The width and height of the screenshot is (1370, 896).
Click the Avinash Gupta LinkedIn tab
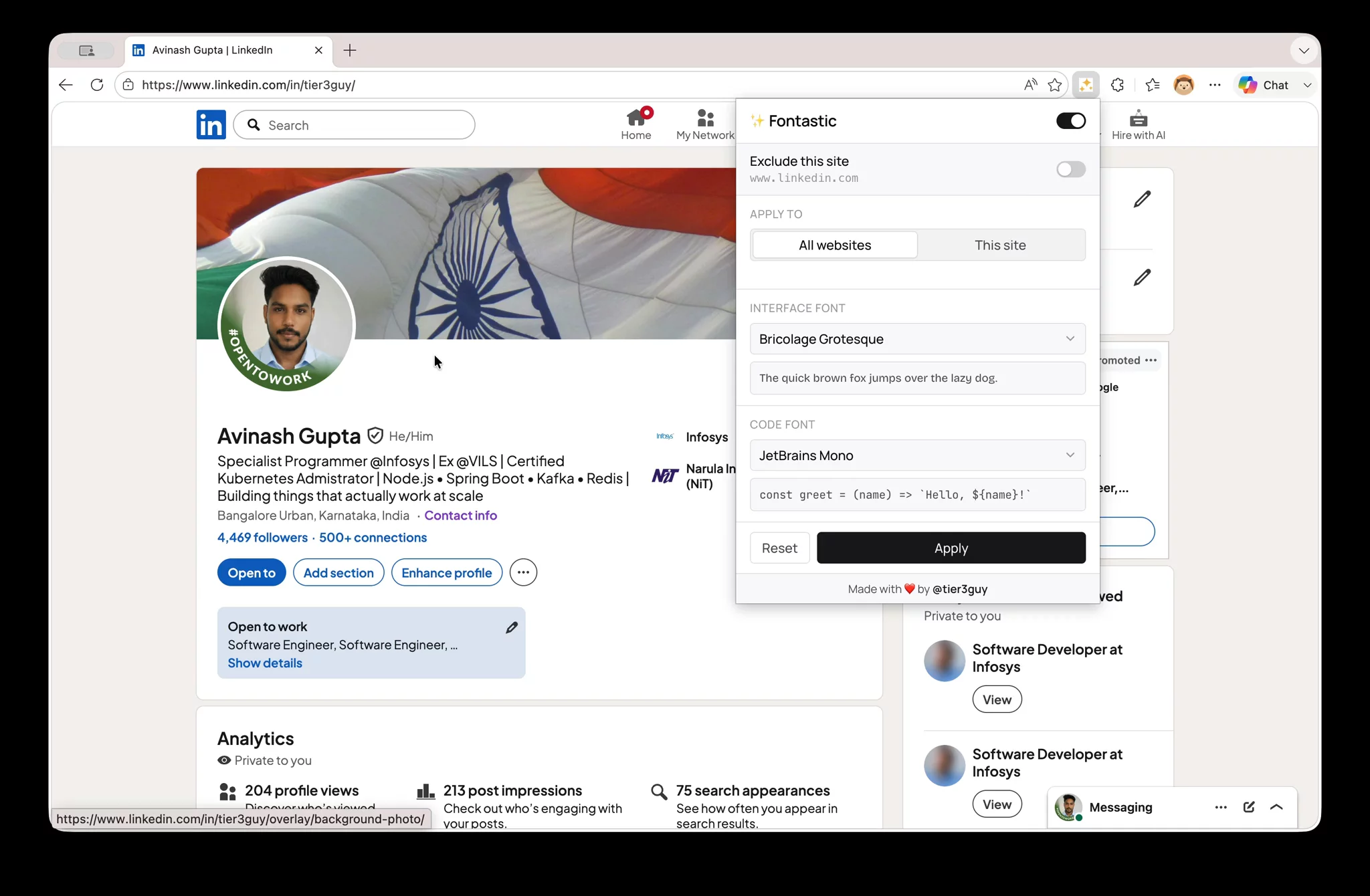pyautogui.click(x=228, y=50)
